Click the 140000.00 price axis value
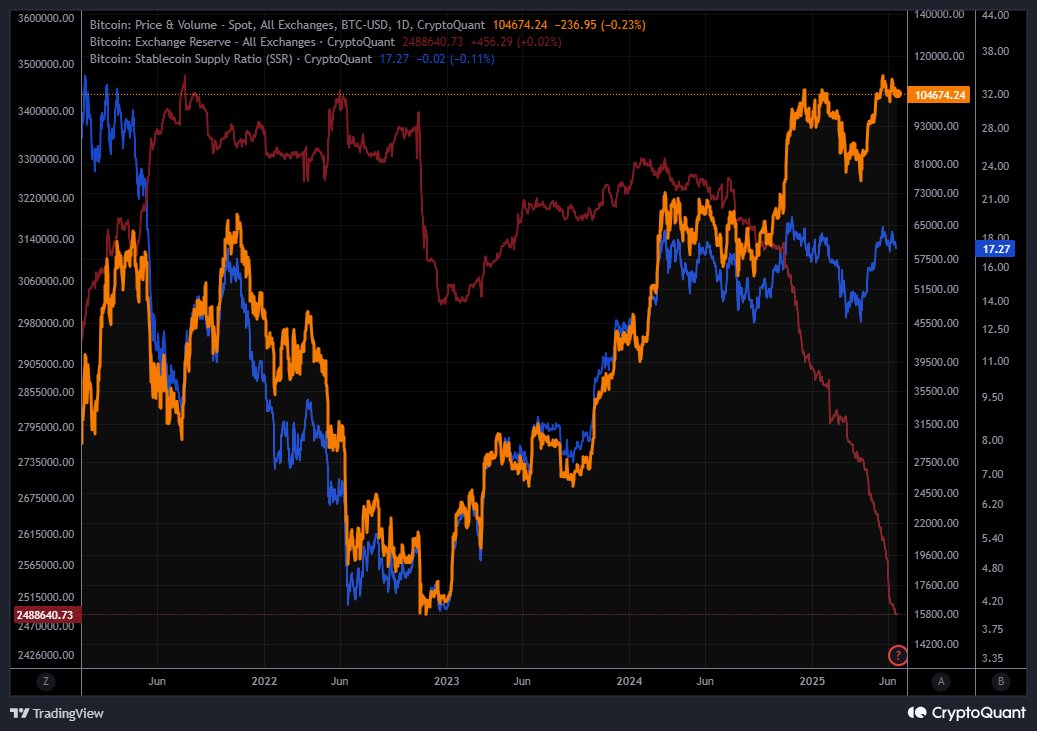This screenshot has height=731, width=1037. [939, 14]
